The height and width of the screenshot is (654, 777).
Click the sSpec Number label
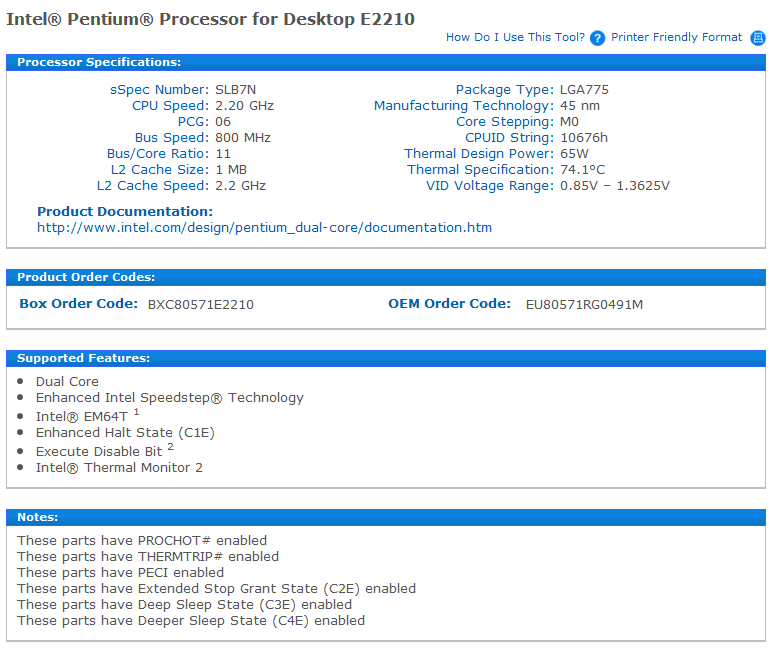point(160,90)
